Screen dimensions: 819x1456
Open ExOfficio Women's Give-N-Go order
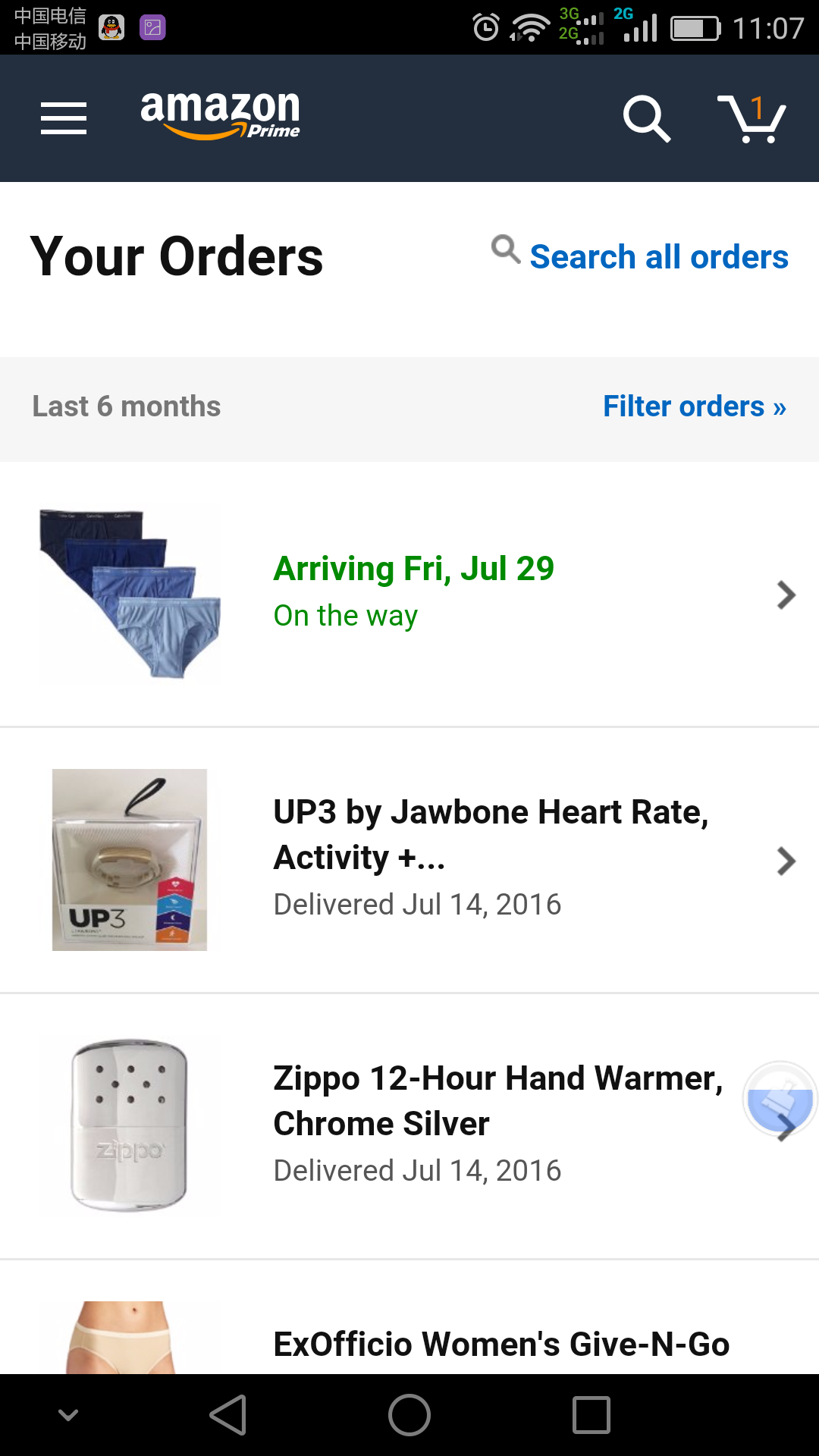click(x=500, y=1344)
